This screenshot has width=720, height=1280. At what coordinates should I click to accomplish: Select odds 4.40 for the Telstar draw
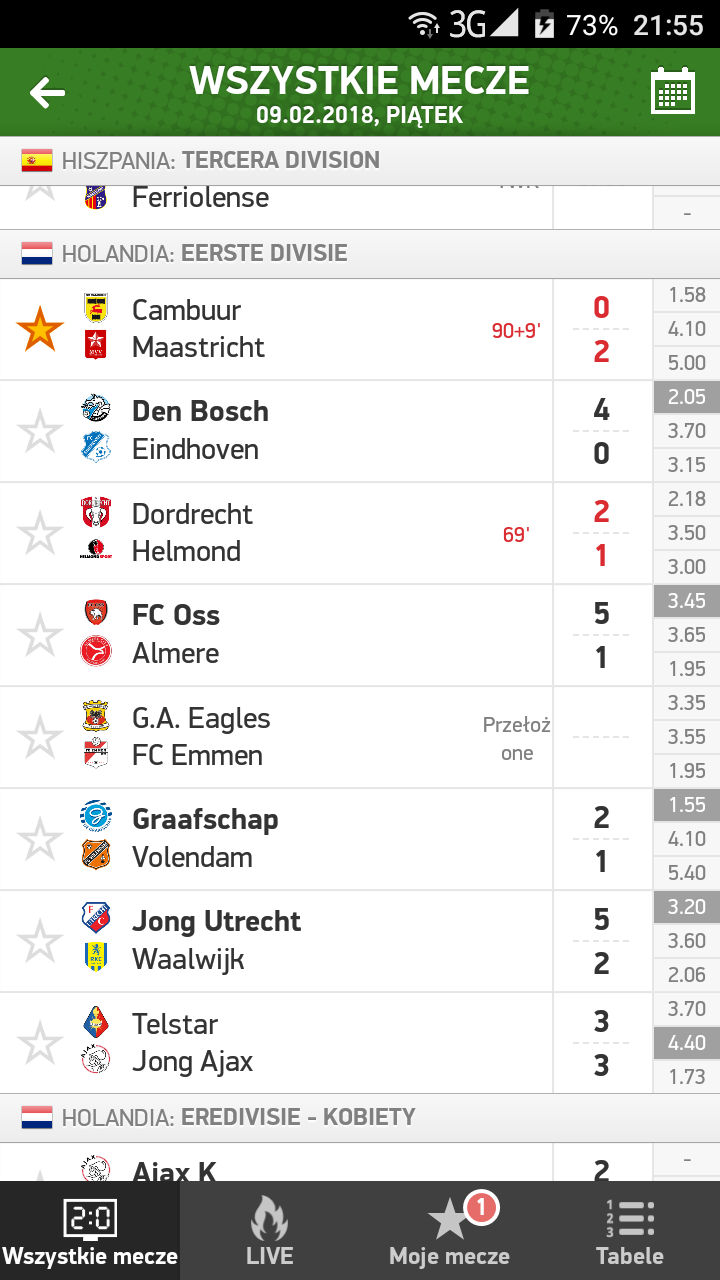[x=687, y=1043]
